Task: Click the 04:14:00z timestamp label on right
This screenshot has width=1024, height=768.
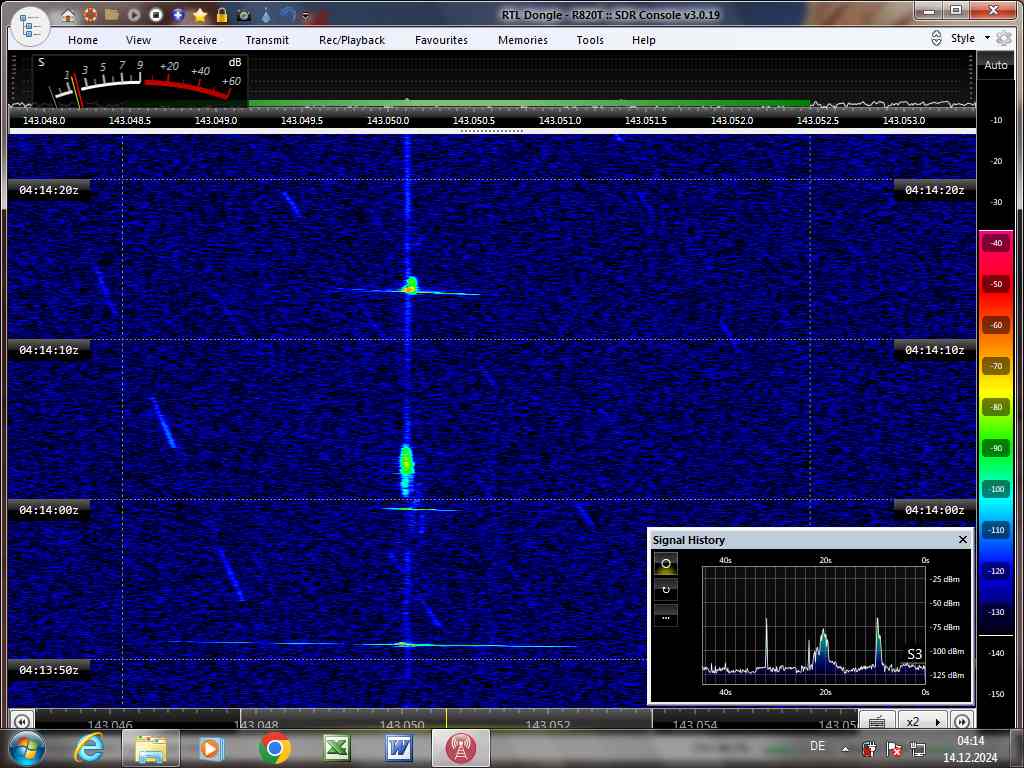Action: tap(935, 510)
